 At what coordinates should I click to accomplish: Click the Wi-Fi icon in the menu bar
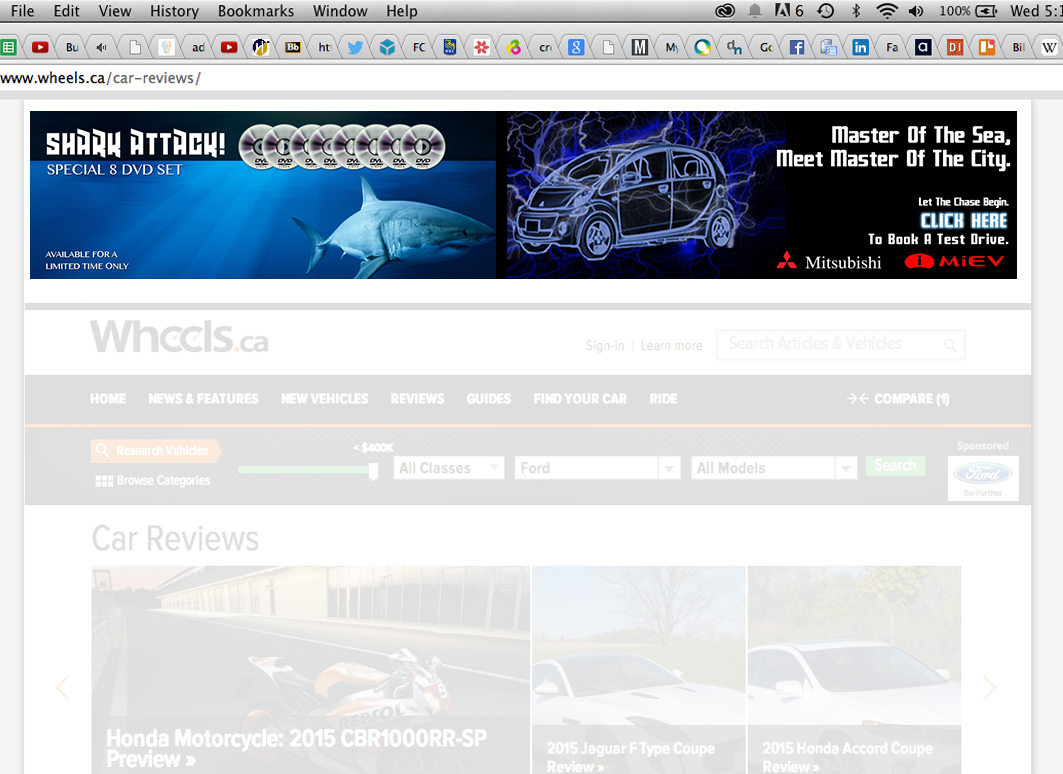(886, 11)
